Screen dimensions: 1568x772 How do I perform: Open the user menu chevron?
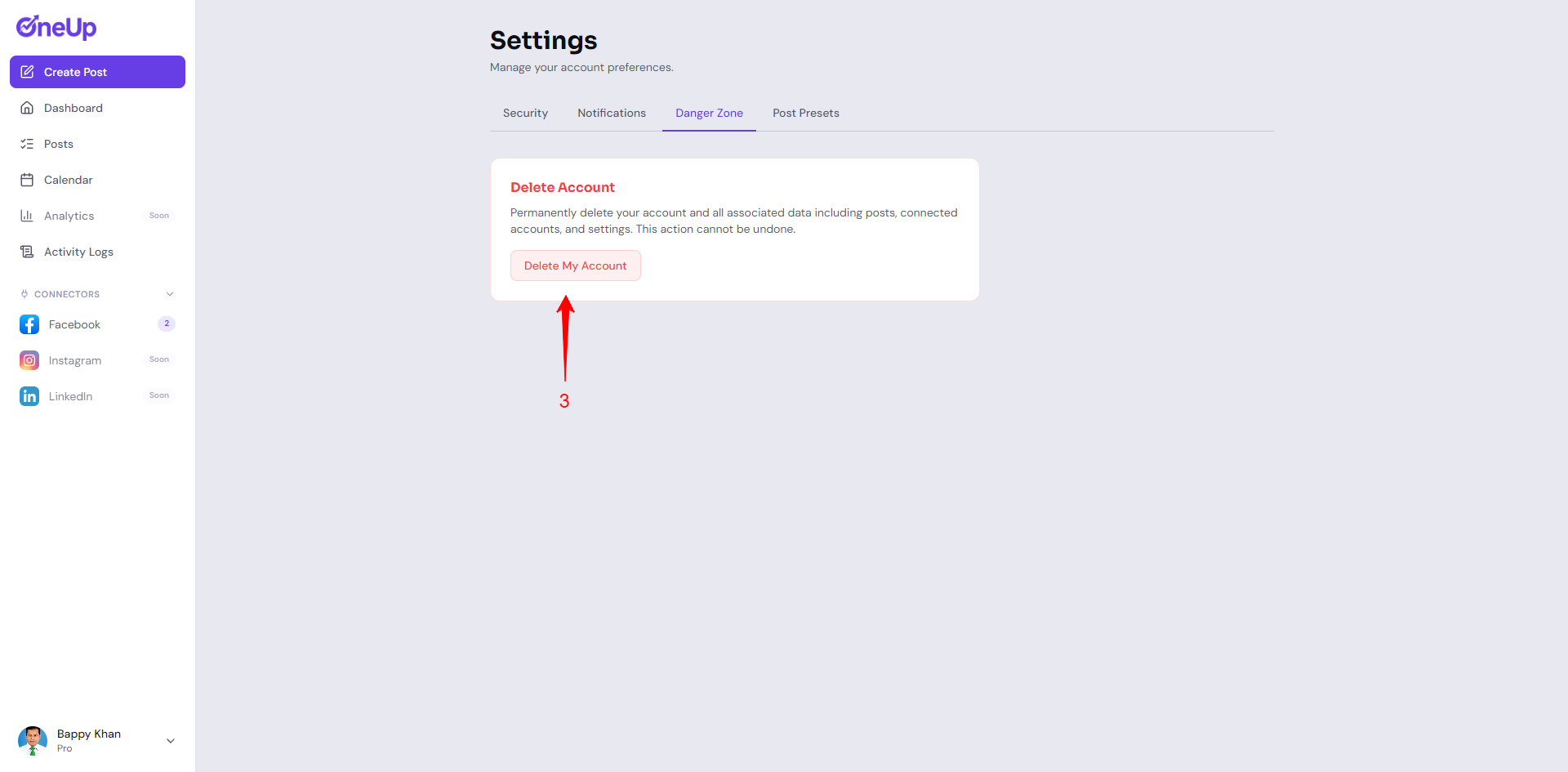tap(171, 741)
